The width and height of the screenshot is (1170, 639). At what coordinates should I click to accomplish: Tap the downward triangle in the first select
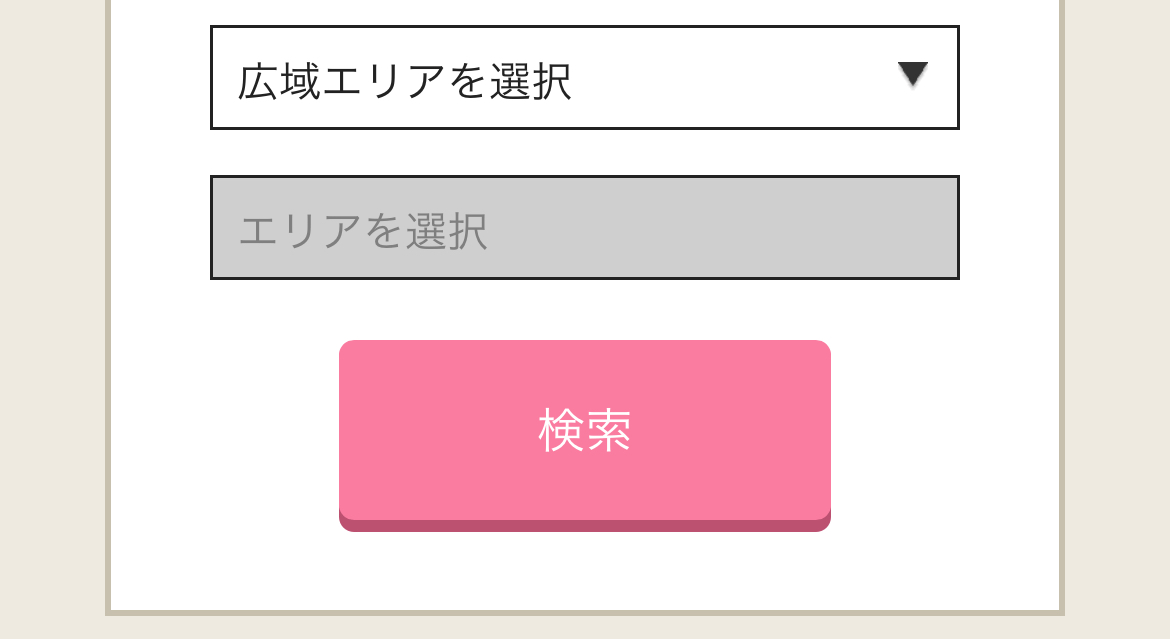click(x=912, y=74)
